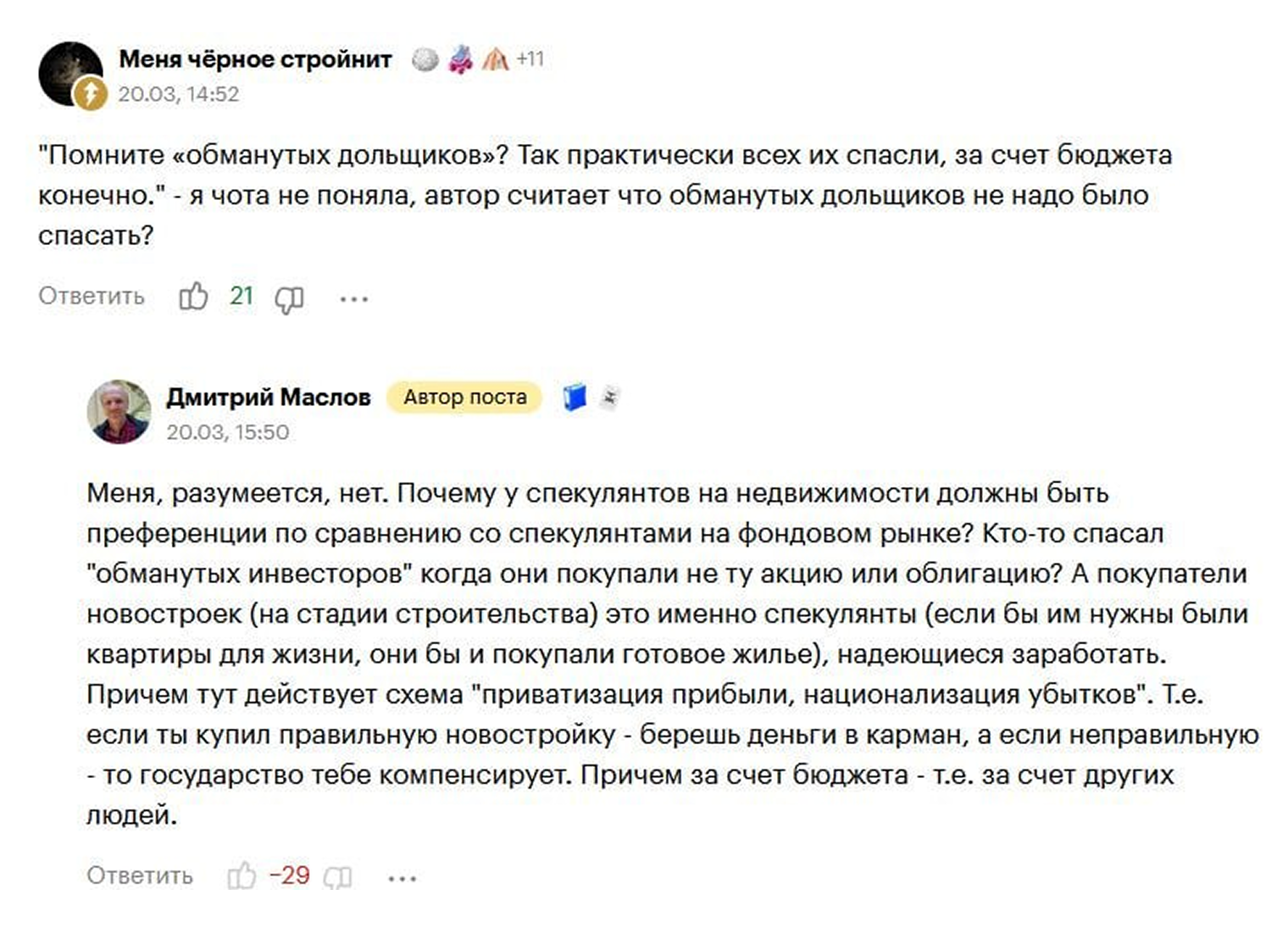
Task: Reply to the first comment via Ответить
Action: click(92, 297)
